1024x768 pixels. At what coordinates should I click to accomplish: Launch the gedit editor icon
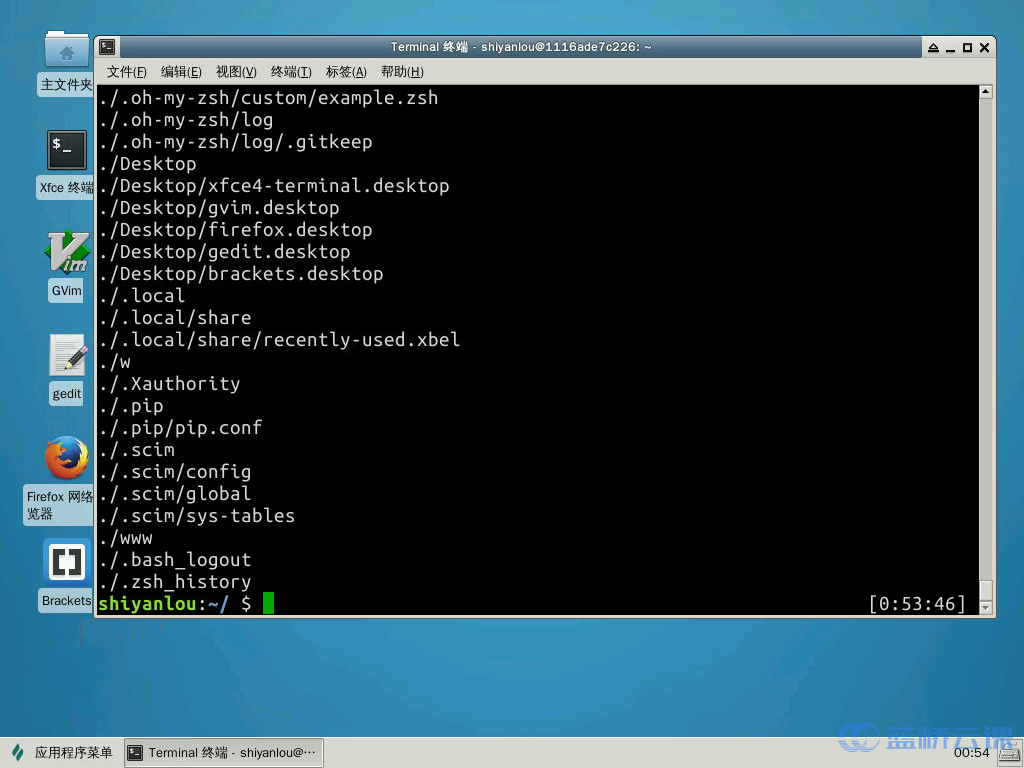coord(66,356)
